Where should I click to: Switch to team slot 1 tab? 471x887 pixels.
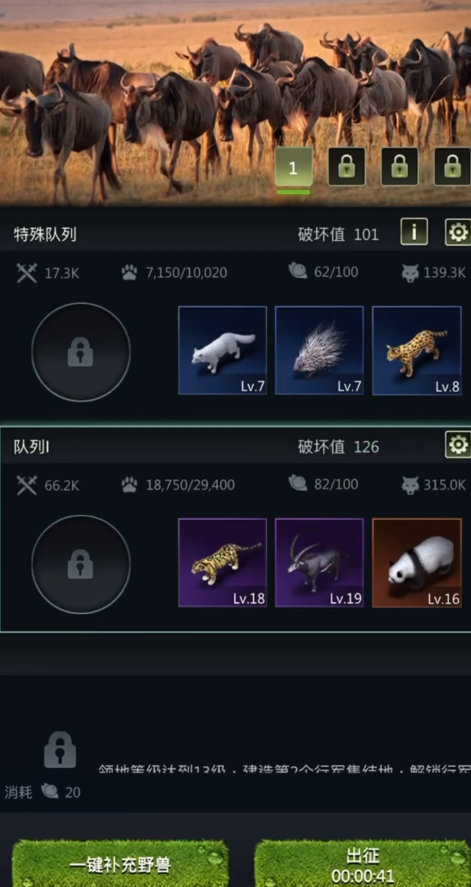pyautogui.click(x=293, y=167)
